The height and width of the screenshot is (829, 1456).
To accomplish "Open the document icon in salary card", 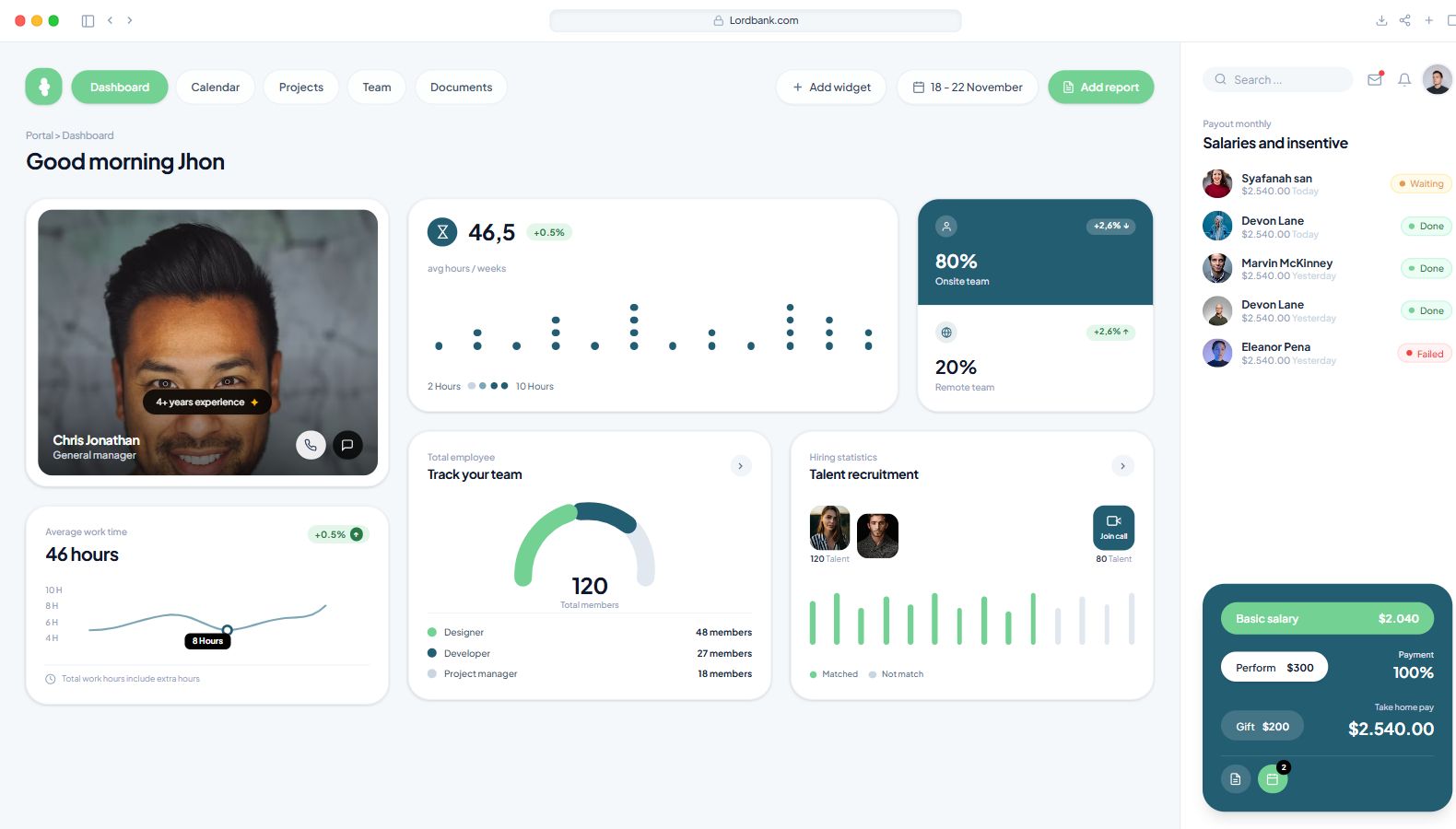I will tap(1236, 778).
